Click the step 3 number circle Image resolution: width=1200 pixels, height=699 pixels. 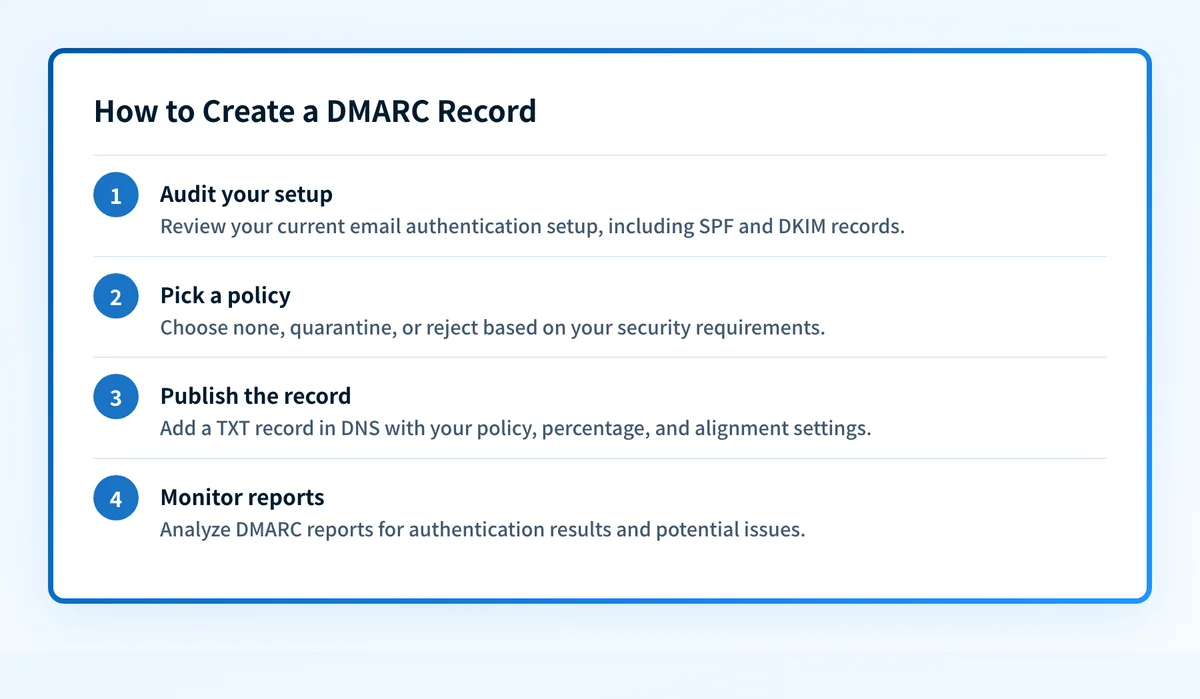[x=116, y=397]
